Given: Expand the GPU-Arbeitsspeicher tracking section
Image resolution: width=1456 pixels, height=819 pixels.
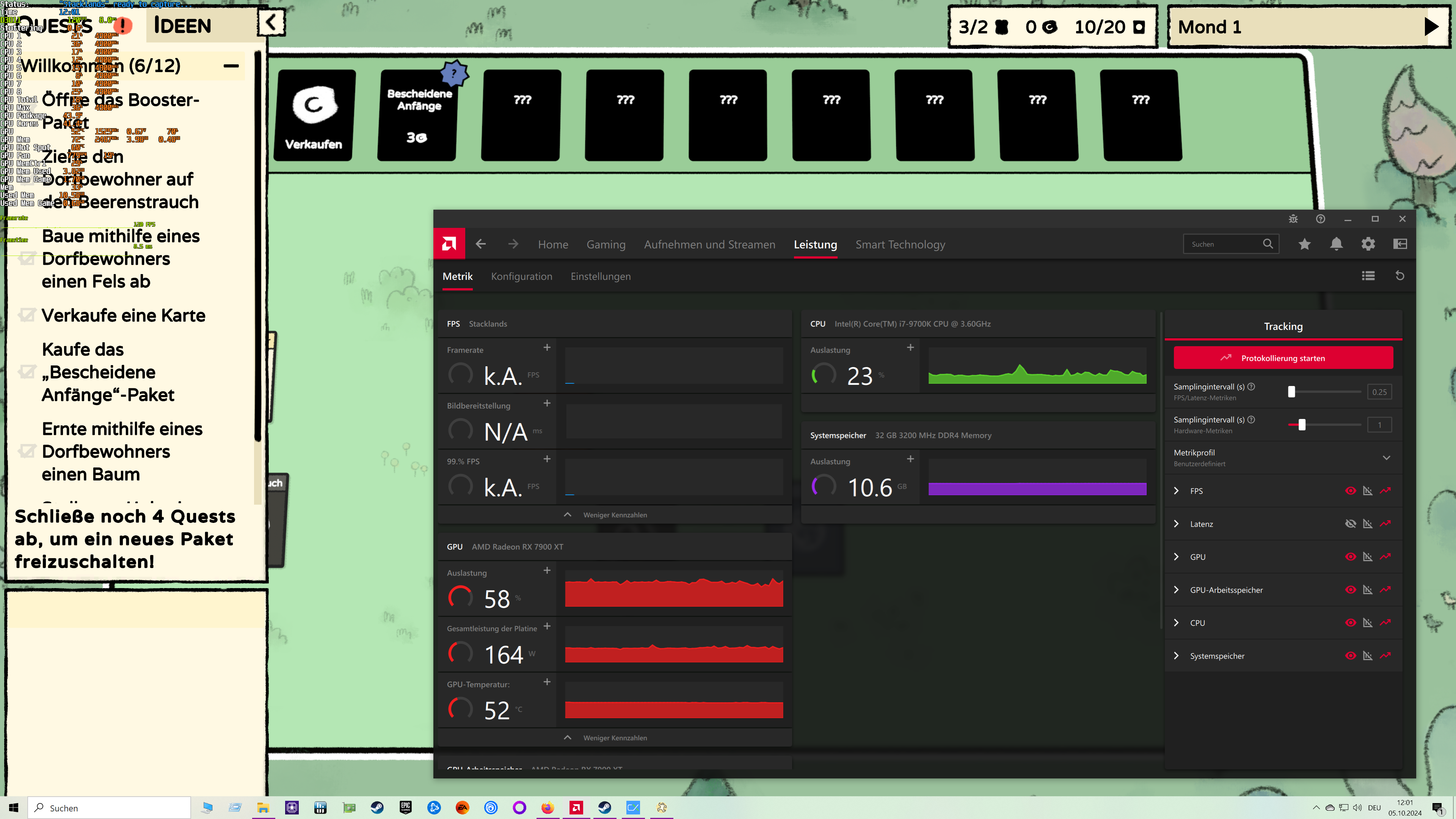Looking at the screenshot, I should coord(1176,590).
